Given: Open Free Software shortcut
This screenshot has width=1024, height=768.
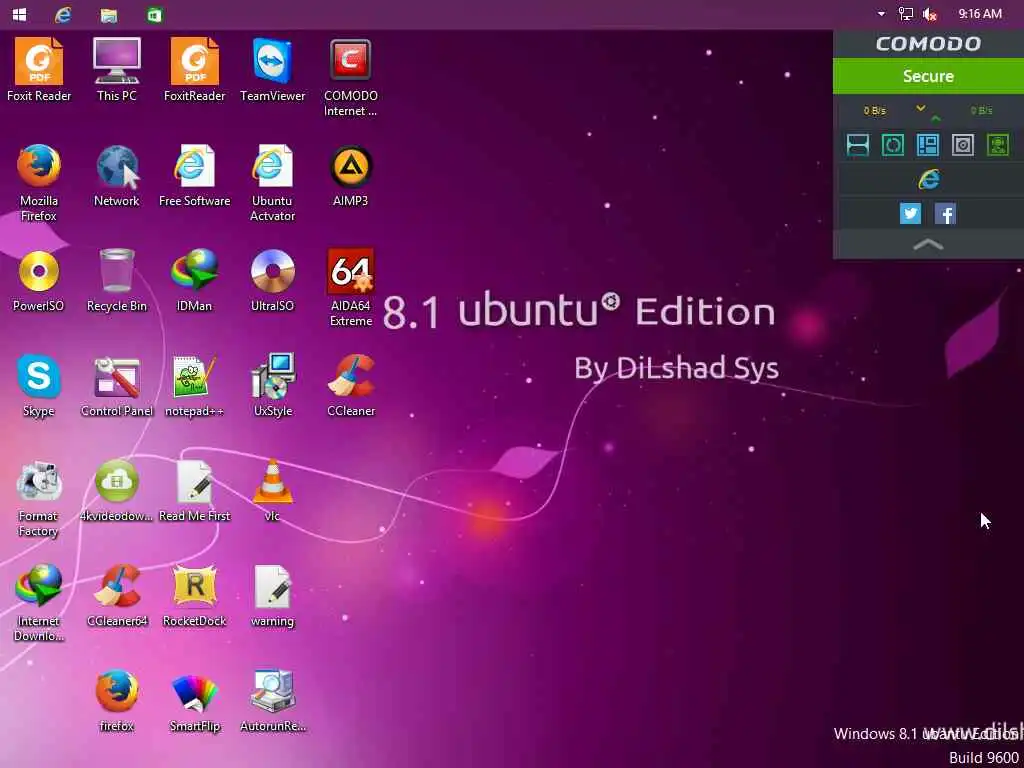Looking at the screenshot, I should click(x=195, y=175).
